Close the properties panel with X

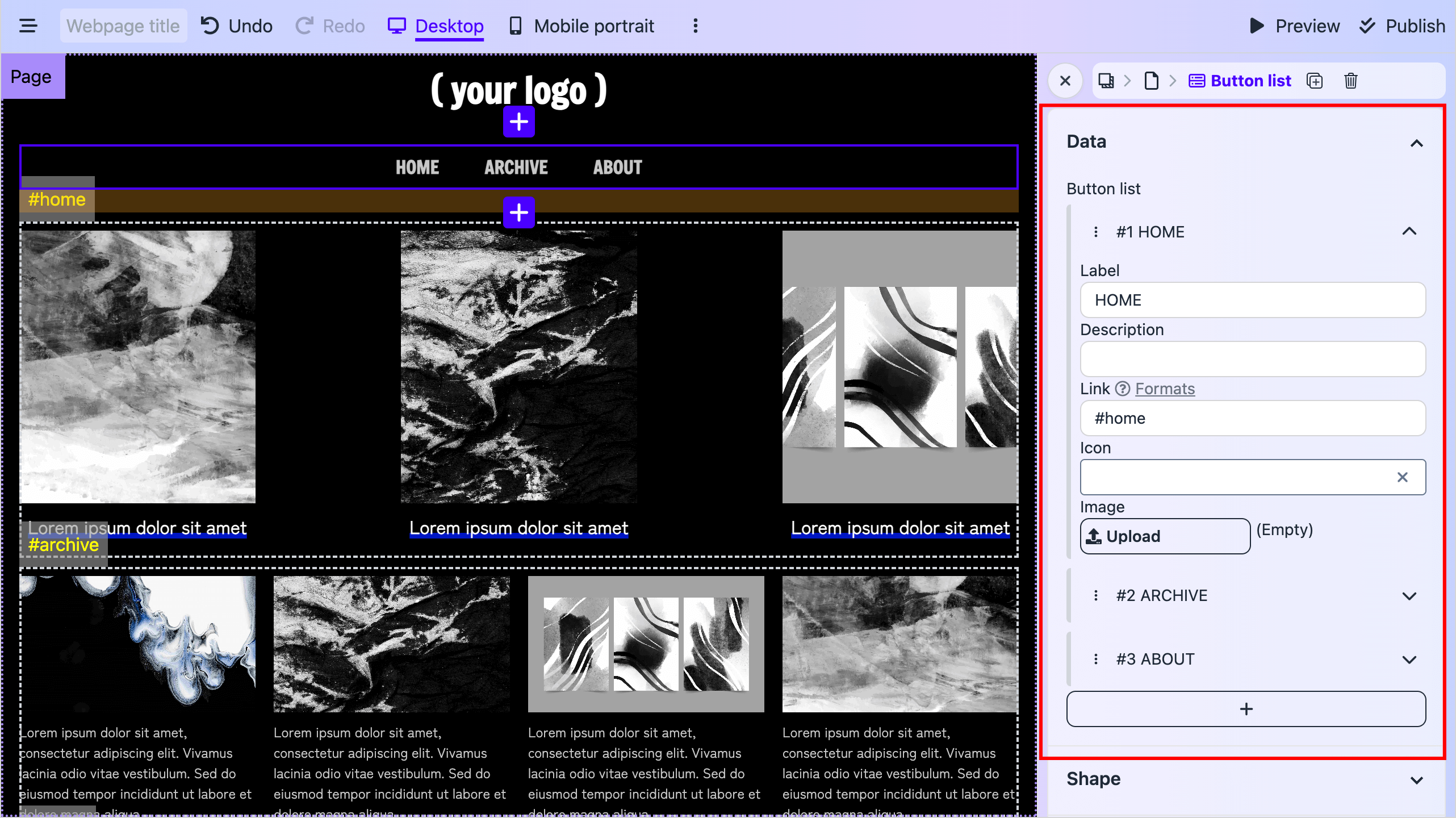[x=1065, y=81]
